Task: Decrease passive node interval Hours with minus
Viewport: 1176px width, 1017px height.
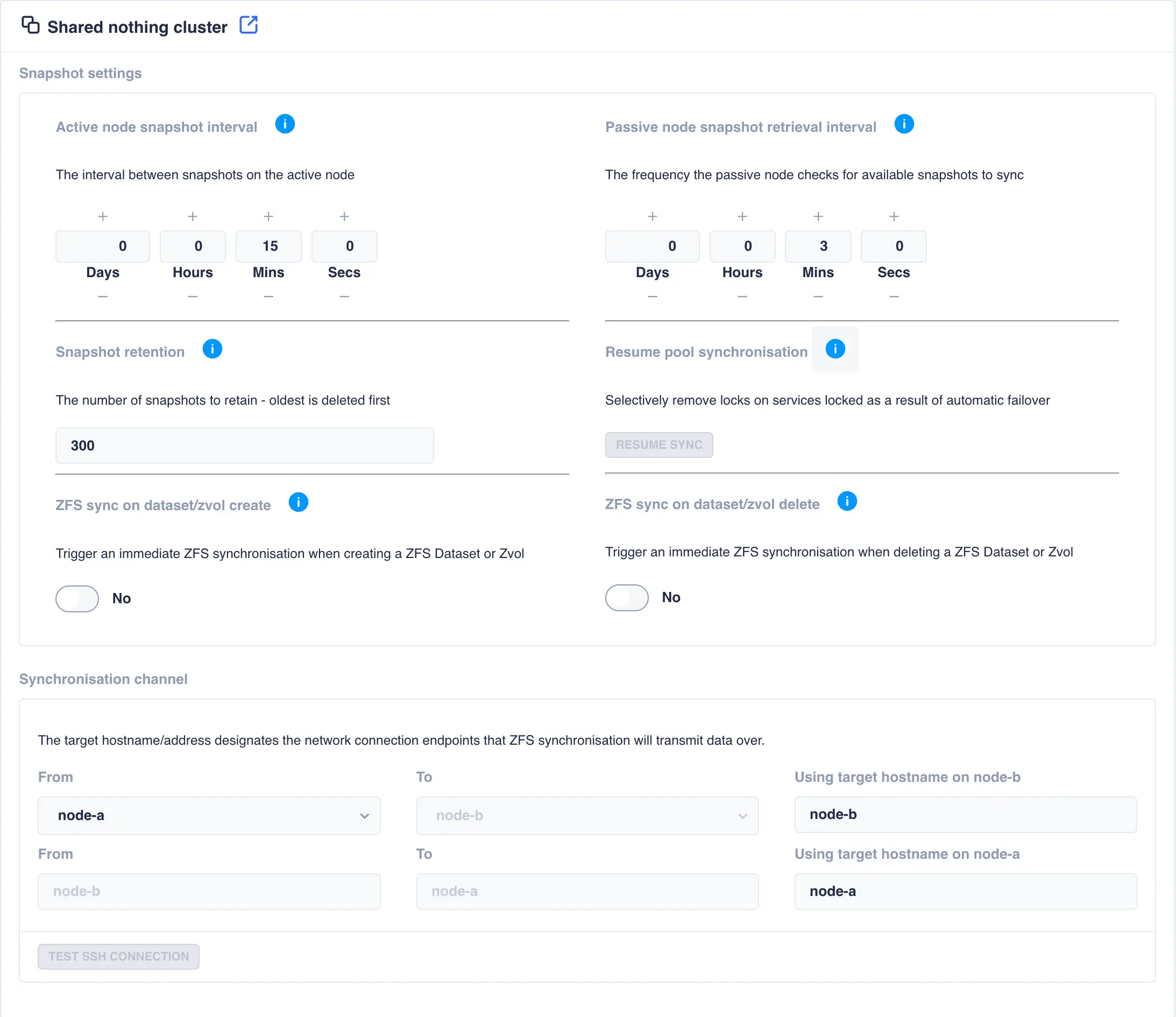Action: (742, 296)
